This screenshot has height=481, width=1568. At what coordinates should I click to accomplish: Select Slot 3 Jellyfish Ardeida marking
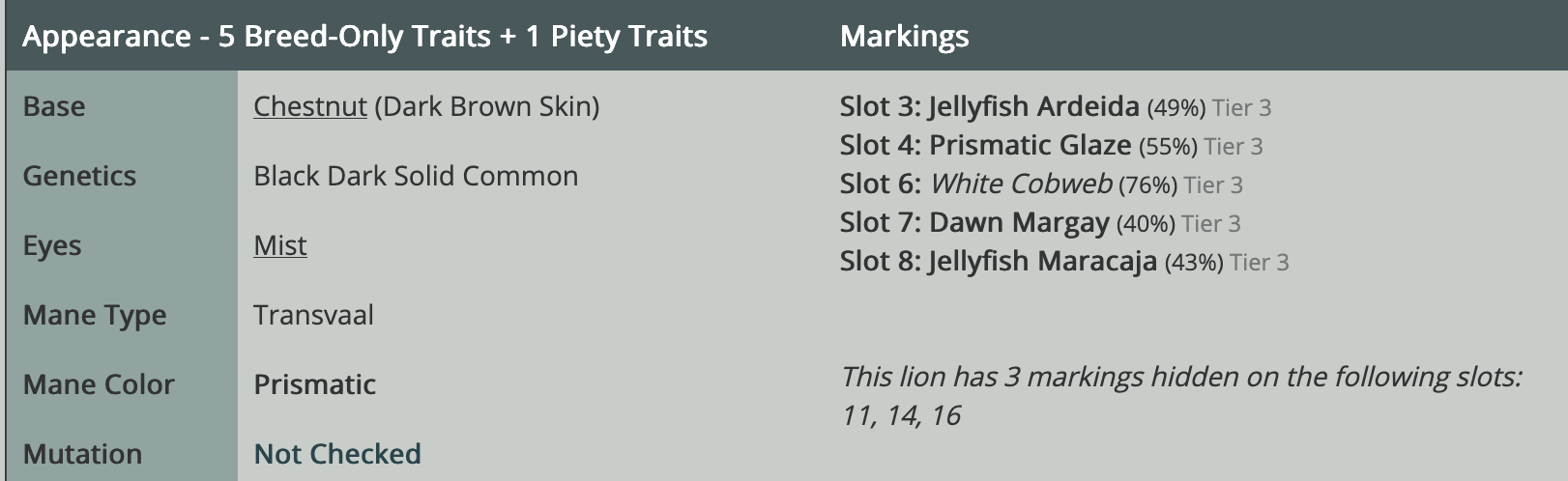(x=1055, y=106)
